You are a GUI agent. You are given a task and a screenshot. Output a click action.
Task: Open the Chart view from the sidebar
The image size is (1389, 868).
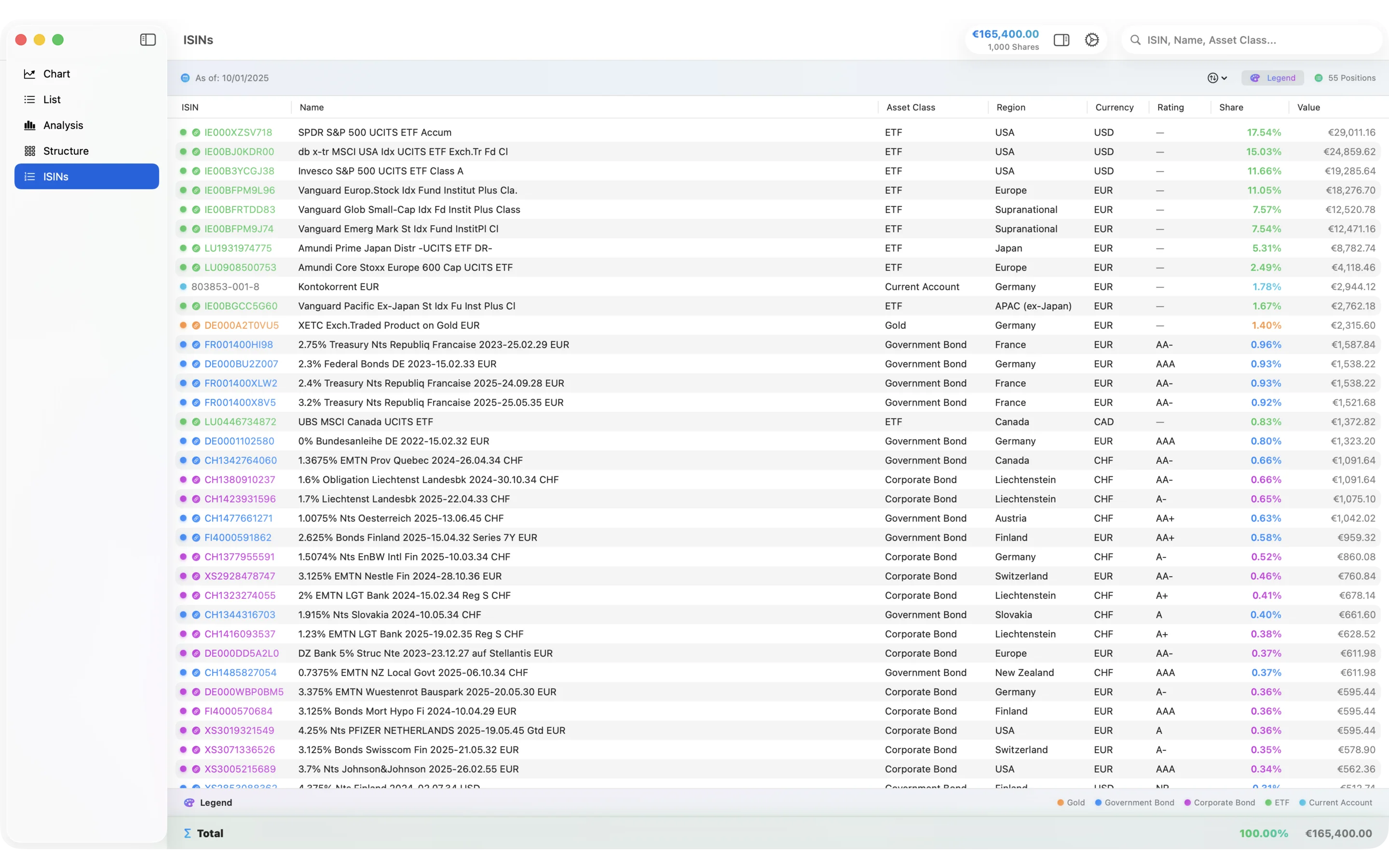point(57,73)
